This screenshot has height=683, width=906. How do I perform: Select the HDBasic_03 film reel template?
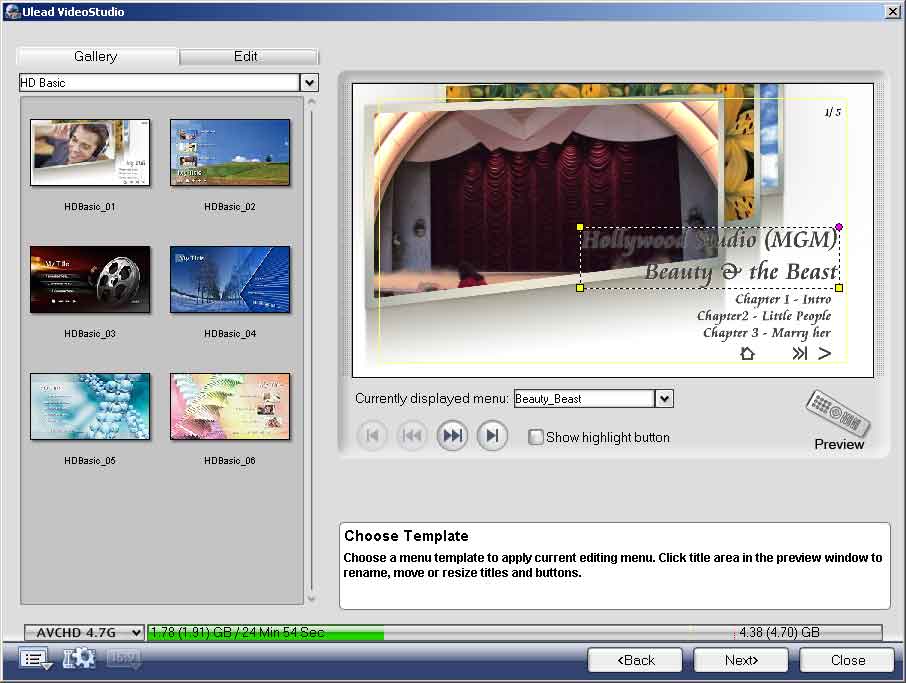90,280
